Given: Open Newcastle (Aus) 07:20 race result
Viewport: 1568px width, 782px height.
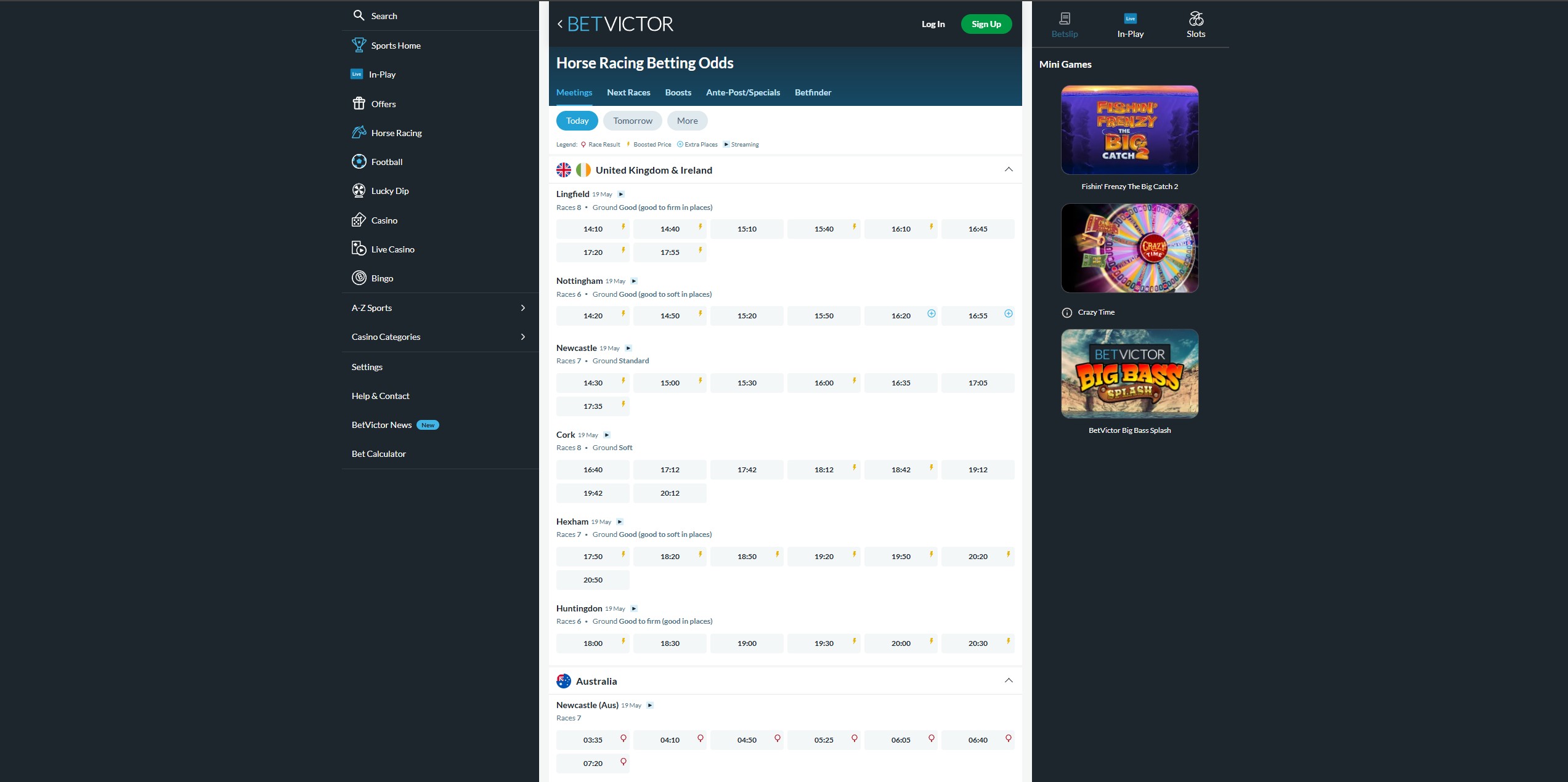Looking at the screenshot, I should 593,764.
